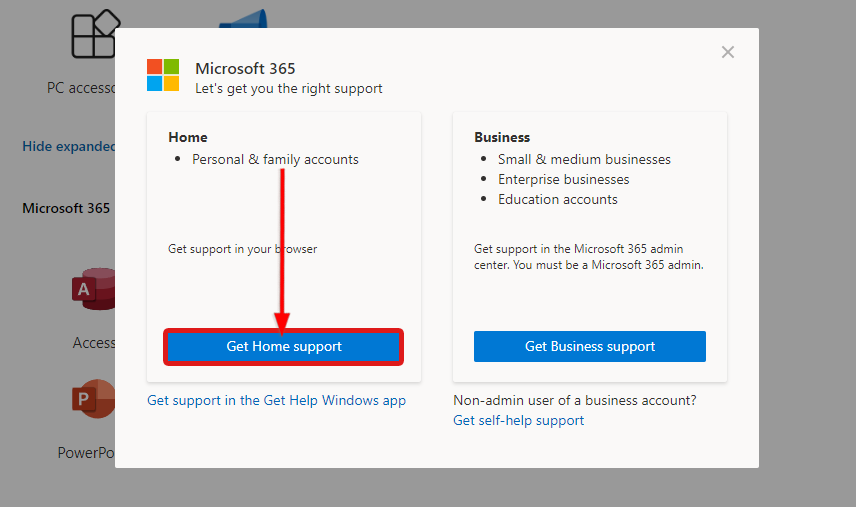Click Microsoft 365 heading on background page
Image resolution: width=856 pixels, height=507 pixels.
(66, 208)
